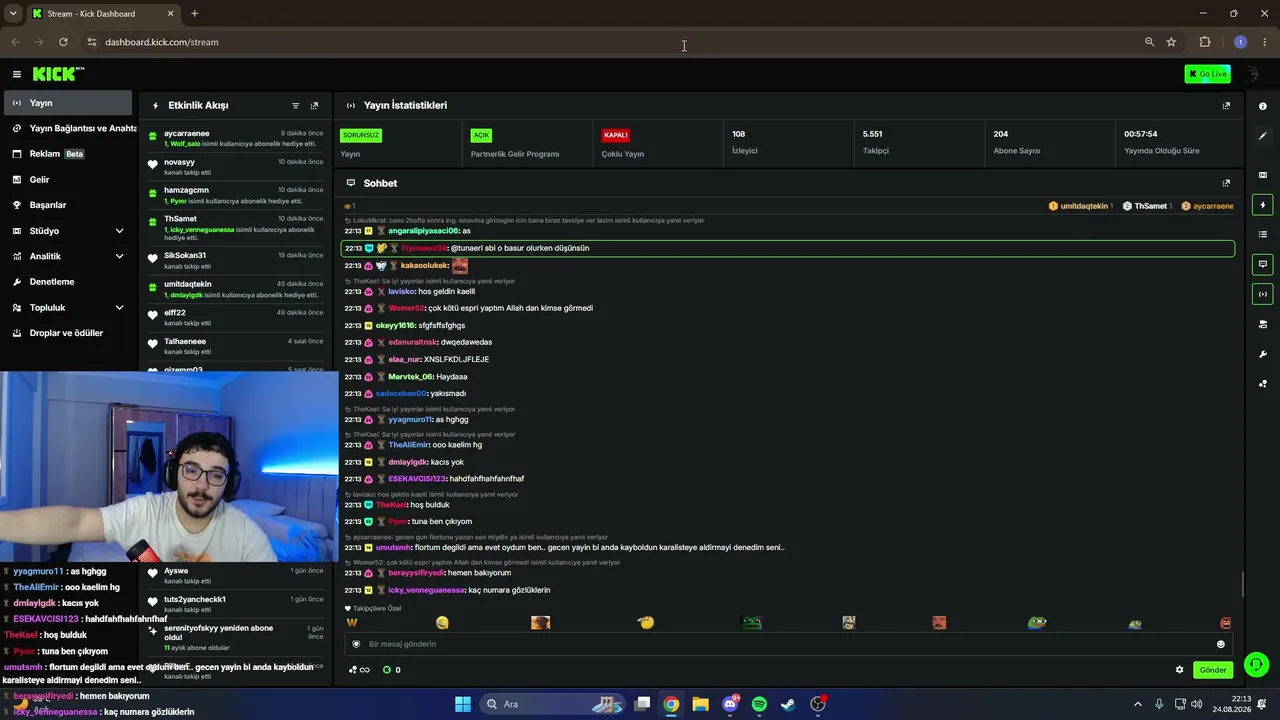Open the Kick hamburger menu
This screenshot has width=1280, height=720.
16,74
